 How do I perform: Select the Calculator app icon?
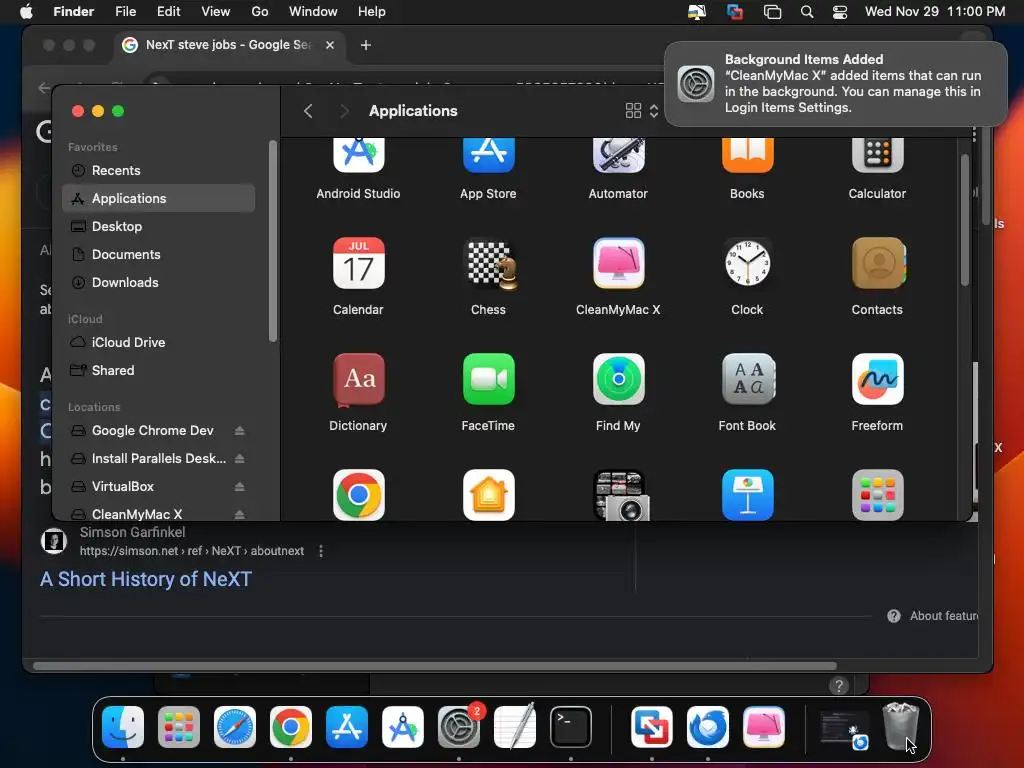click(877, 155)
